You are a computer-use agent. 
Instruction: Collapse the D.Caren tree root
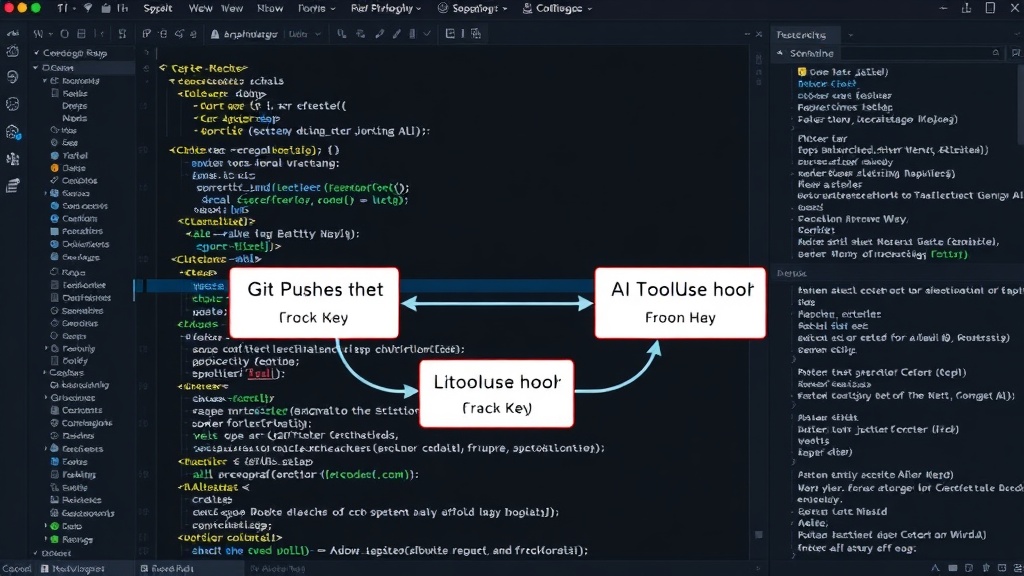pyautogui.click(x=36, y=68)
